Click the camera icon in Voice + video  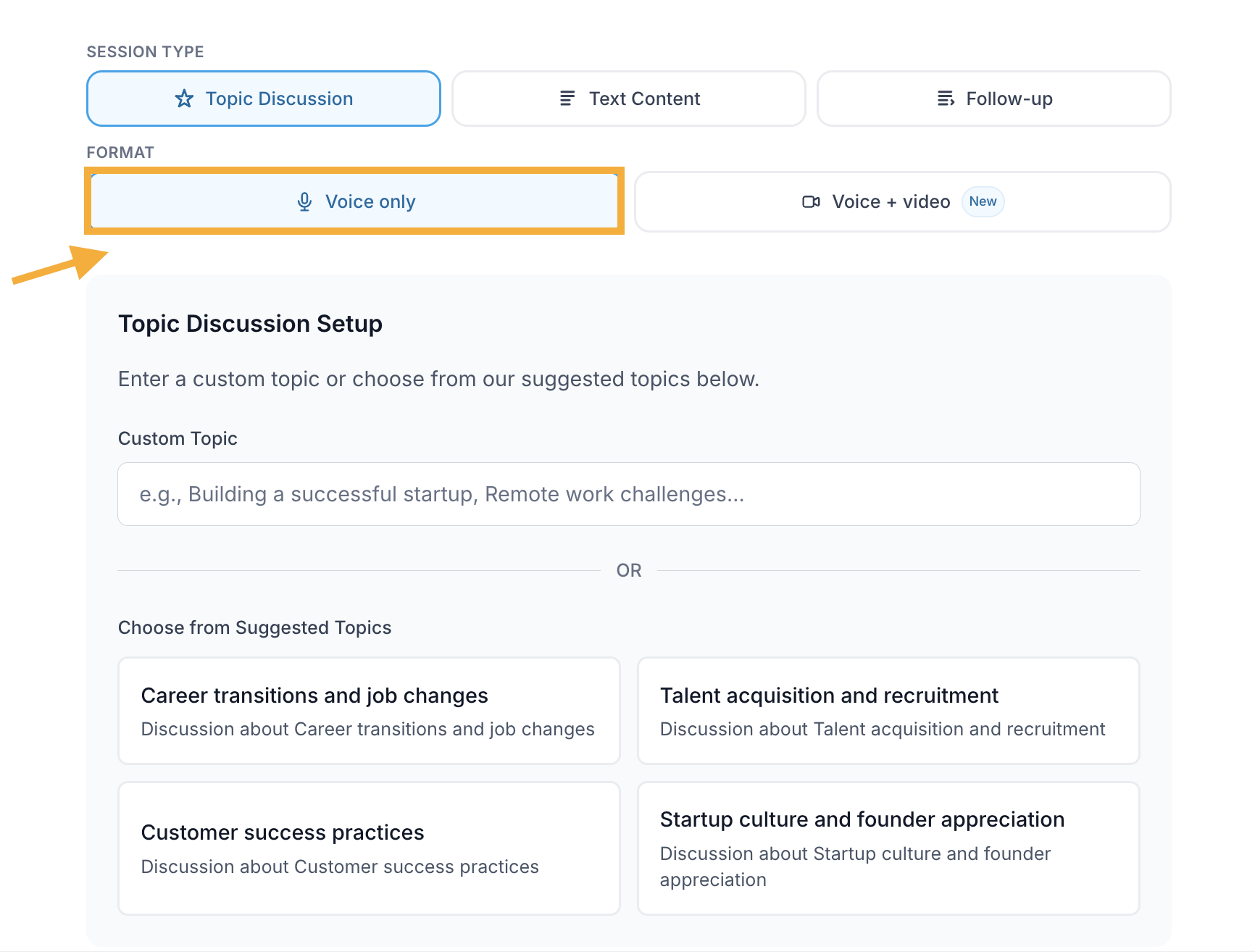812,202
